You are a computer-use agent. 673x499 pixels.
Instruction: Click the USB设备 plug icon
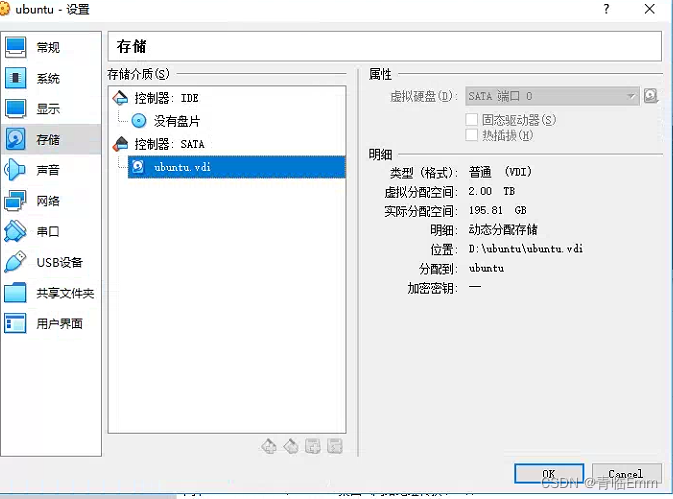tap(15, 262)
